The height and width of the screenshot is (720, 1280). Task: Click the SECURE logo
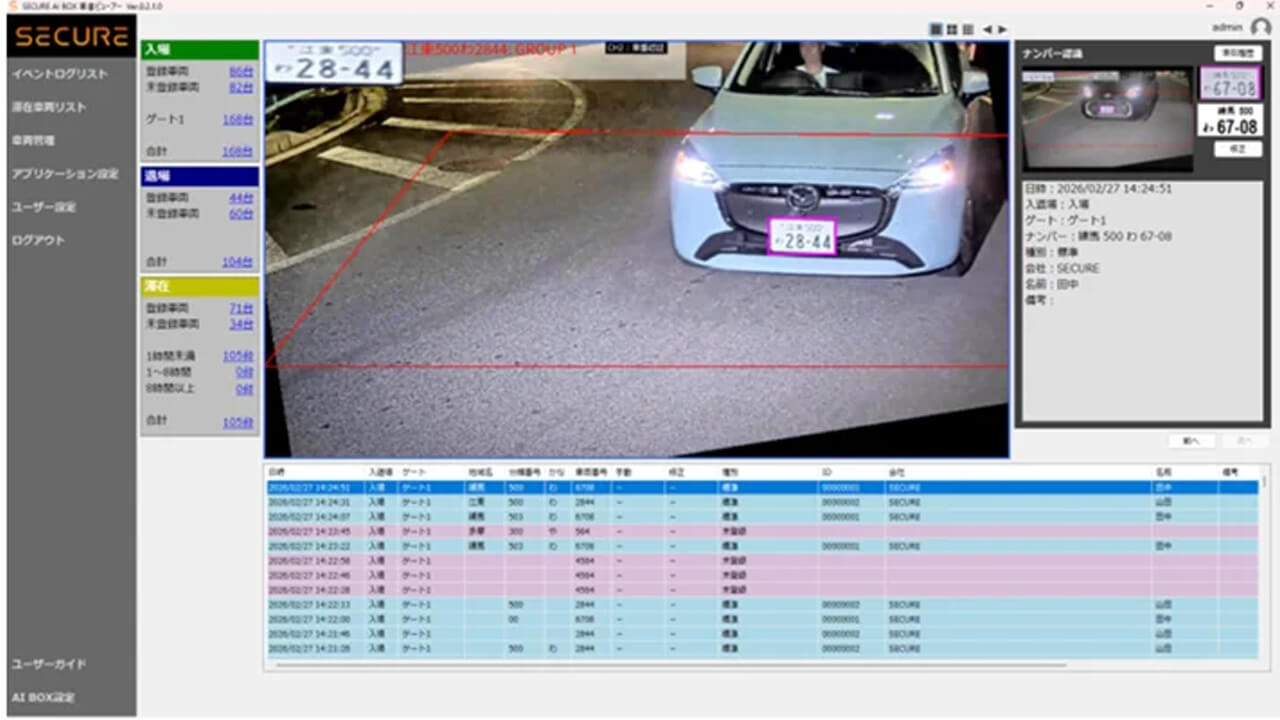pyautogui.click(x=72, y=37)
